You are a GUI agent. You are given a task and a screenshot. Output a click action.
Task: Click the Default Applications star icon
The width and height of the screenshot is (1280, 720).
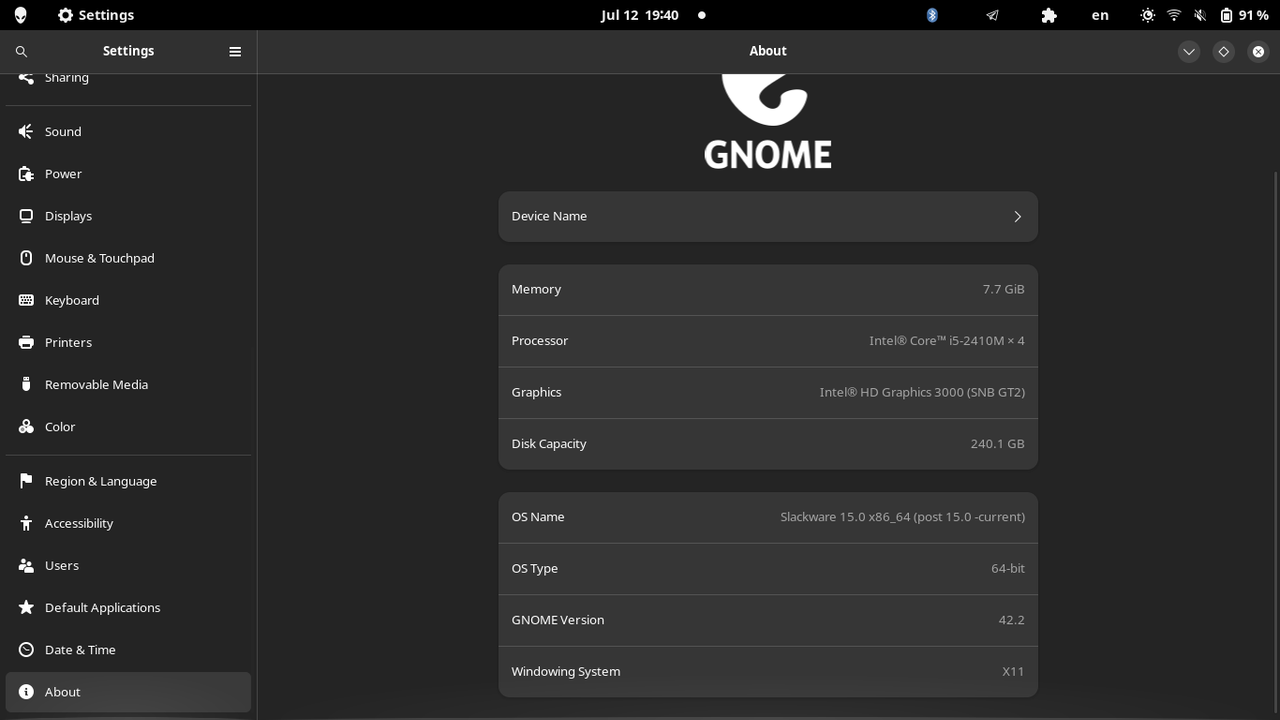[26, 608]
